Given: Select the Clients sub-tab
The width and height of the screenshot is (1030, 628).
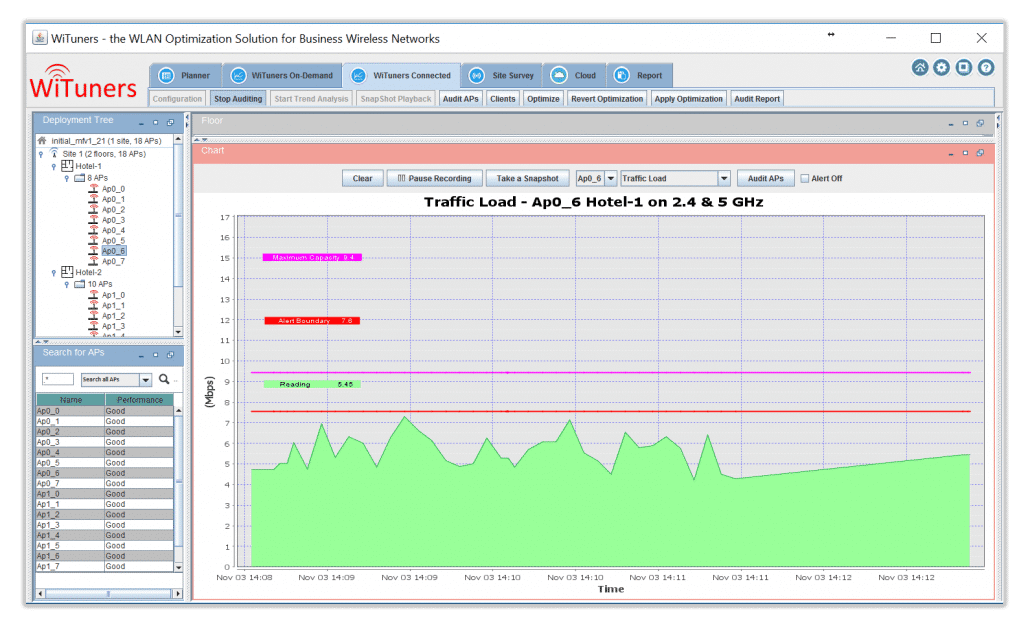Looking at the screenshot, I should click(x=503, y=99).
